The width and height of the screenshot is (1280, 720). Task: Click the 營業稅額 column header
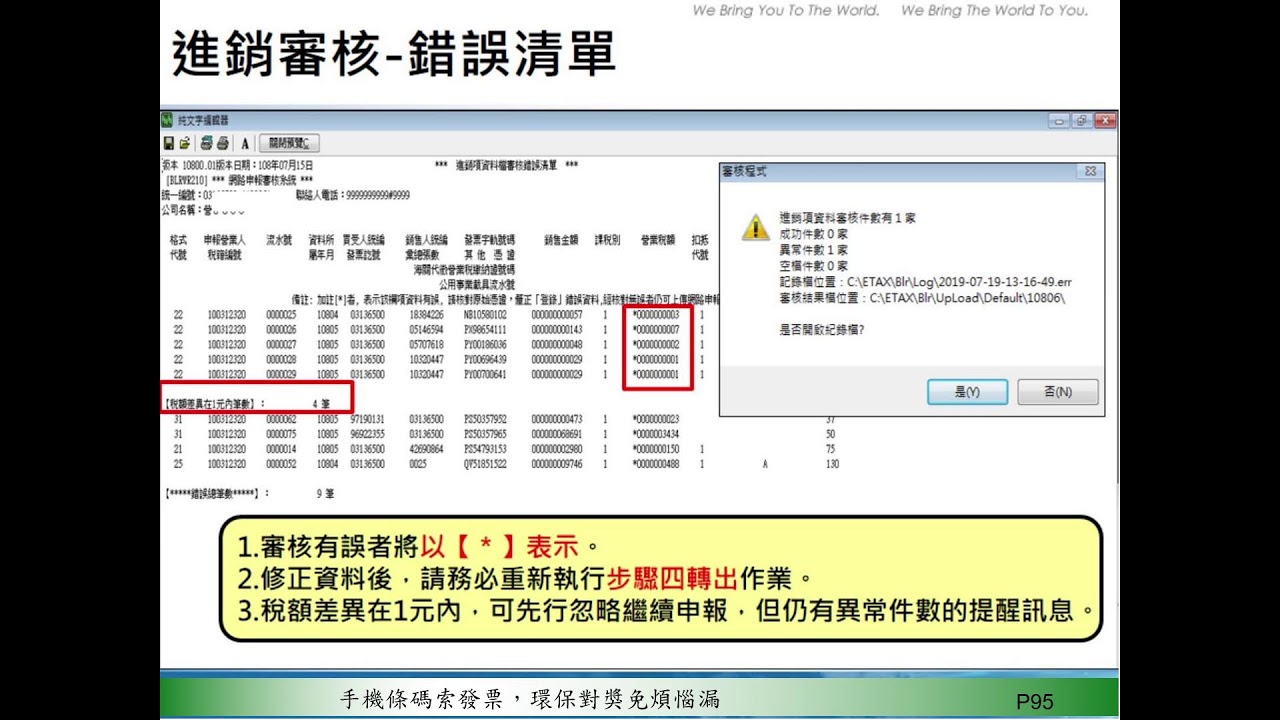coord(658,240)
